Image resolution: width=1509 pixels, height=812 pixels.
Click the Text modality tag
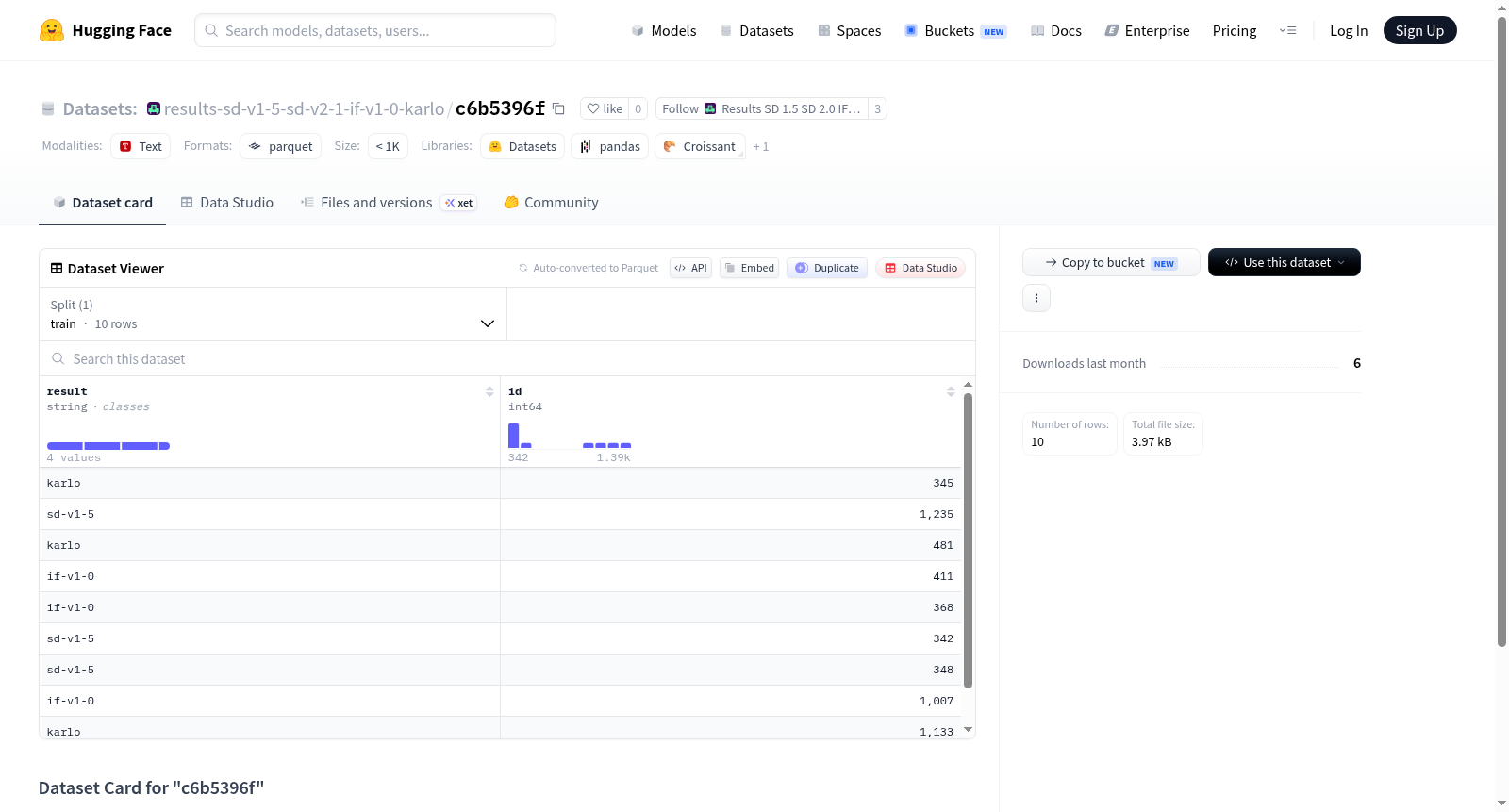(141, 146)
